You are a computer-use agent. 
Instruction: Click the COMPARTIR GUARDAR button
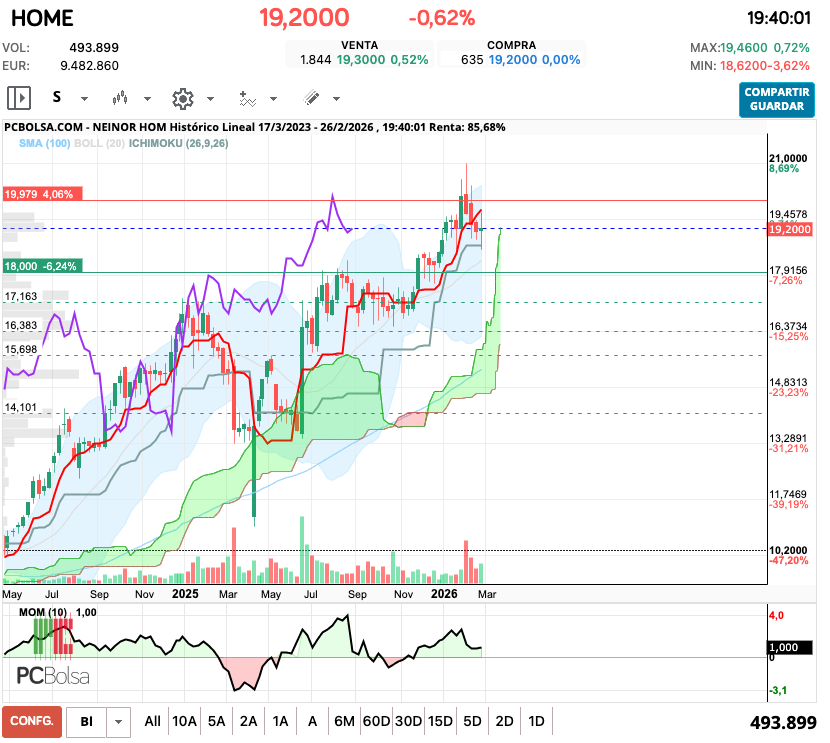click(777, 99)
